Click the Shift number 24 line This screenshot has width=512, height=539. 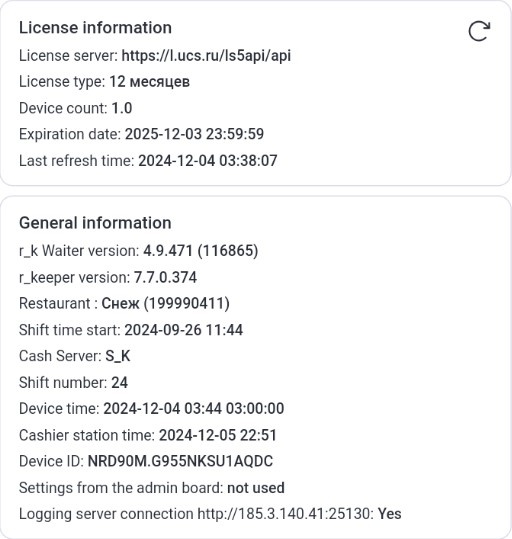click(73, 383)
